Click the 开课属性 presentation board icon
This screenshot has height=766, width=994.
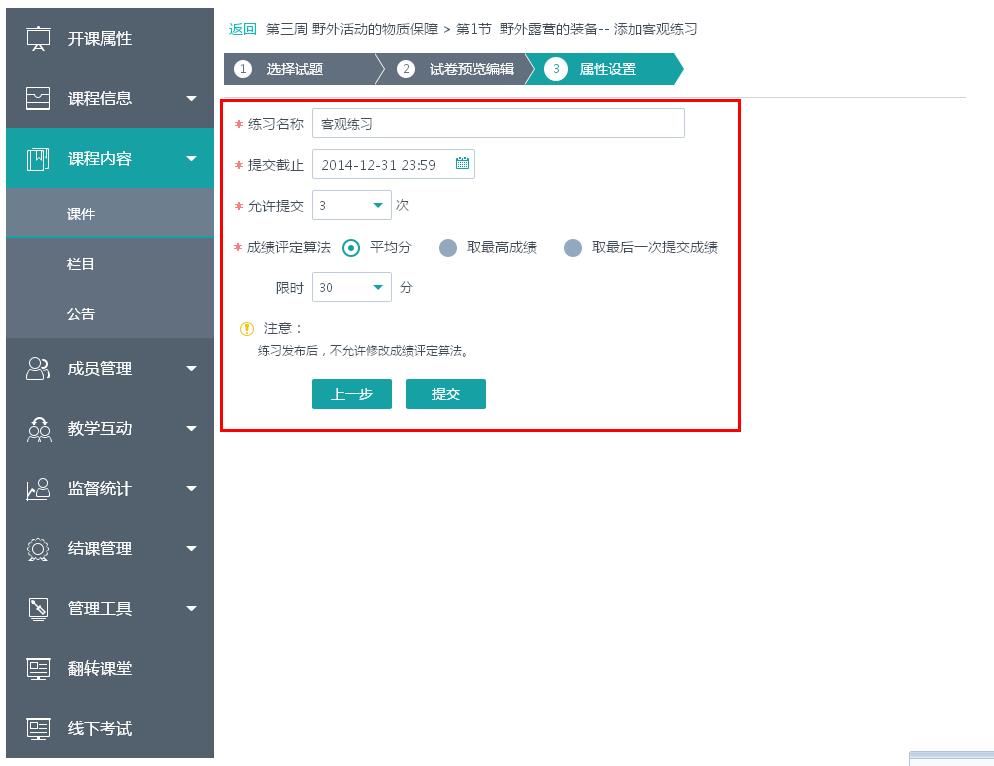38,39
